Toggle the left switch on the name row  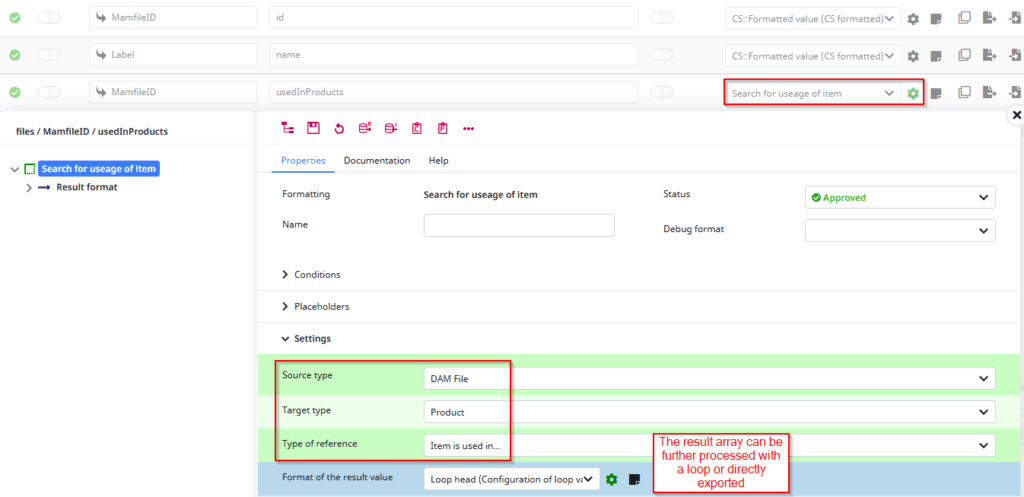pos(49,56)
